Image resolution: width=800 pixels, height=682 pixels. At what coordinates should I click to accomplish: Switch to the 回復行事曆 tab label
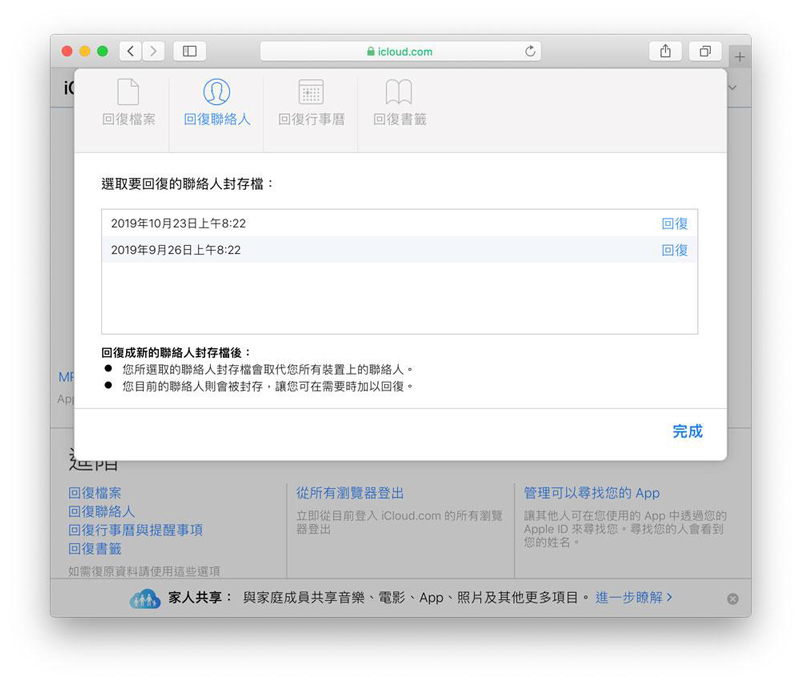[x=311, y=119]
